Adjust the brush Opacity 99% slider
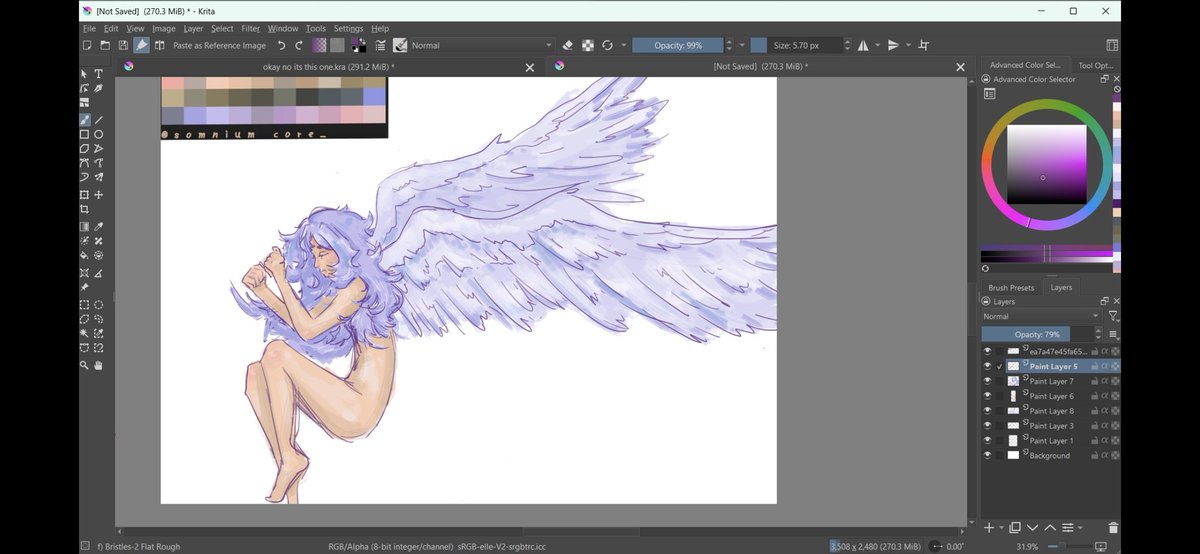 click(x=678, y=45)
